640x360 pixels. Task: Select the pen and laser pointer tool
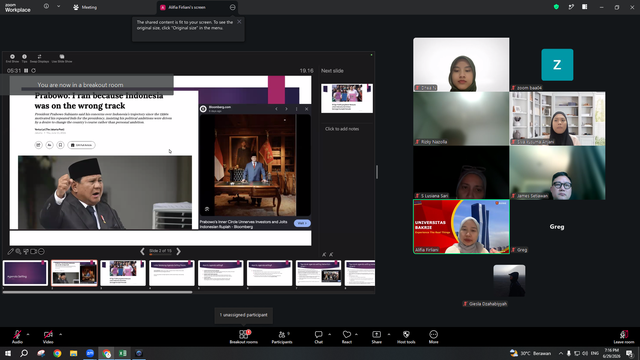(x=11, y=251)
